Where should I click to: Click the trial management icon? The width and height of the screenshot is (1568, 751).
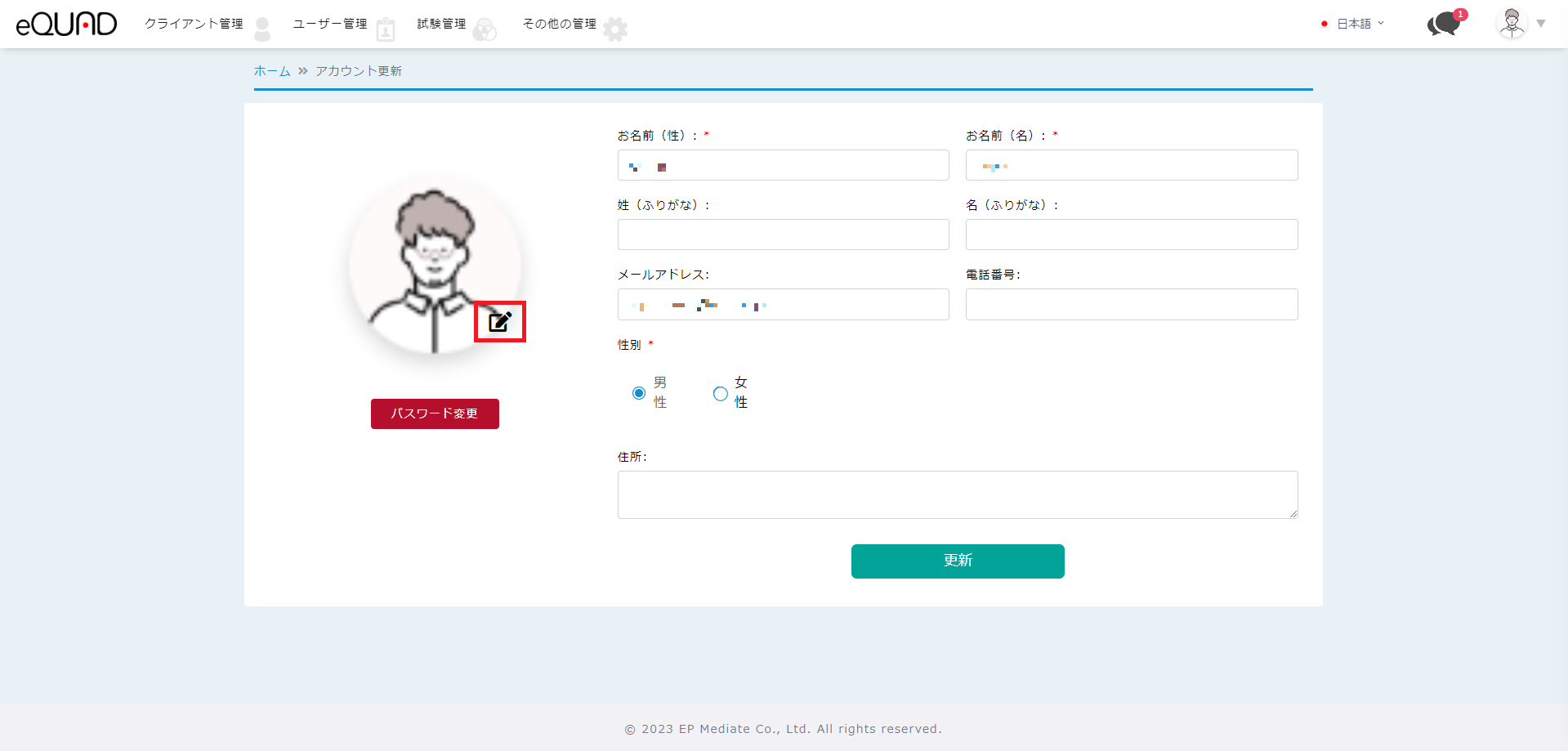[485, 30]
